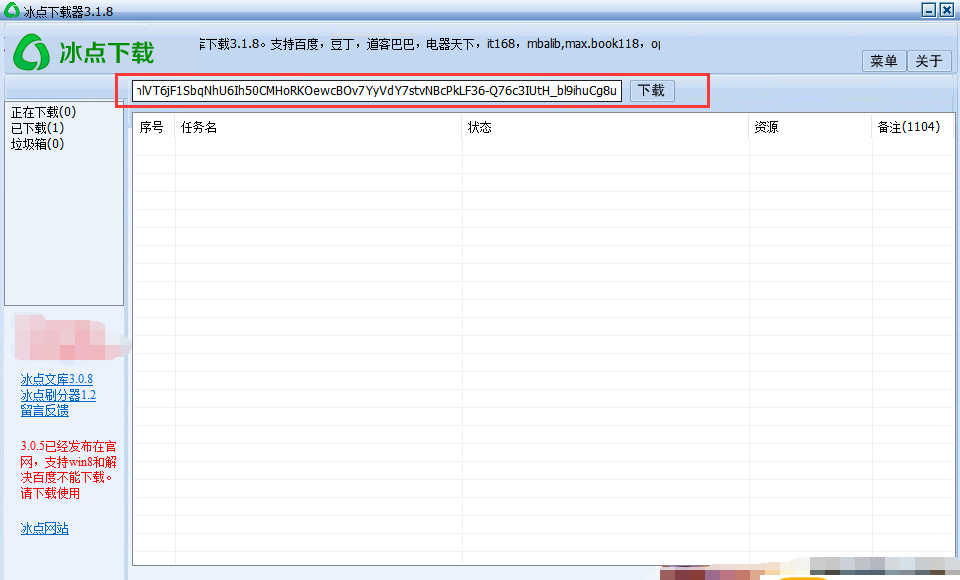Select 已下载(1) in sidebar
Screen dimensions: 960x580
point(37,128)
